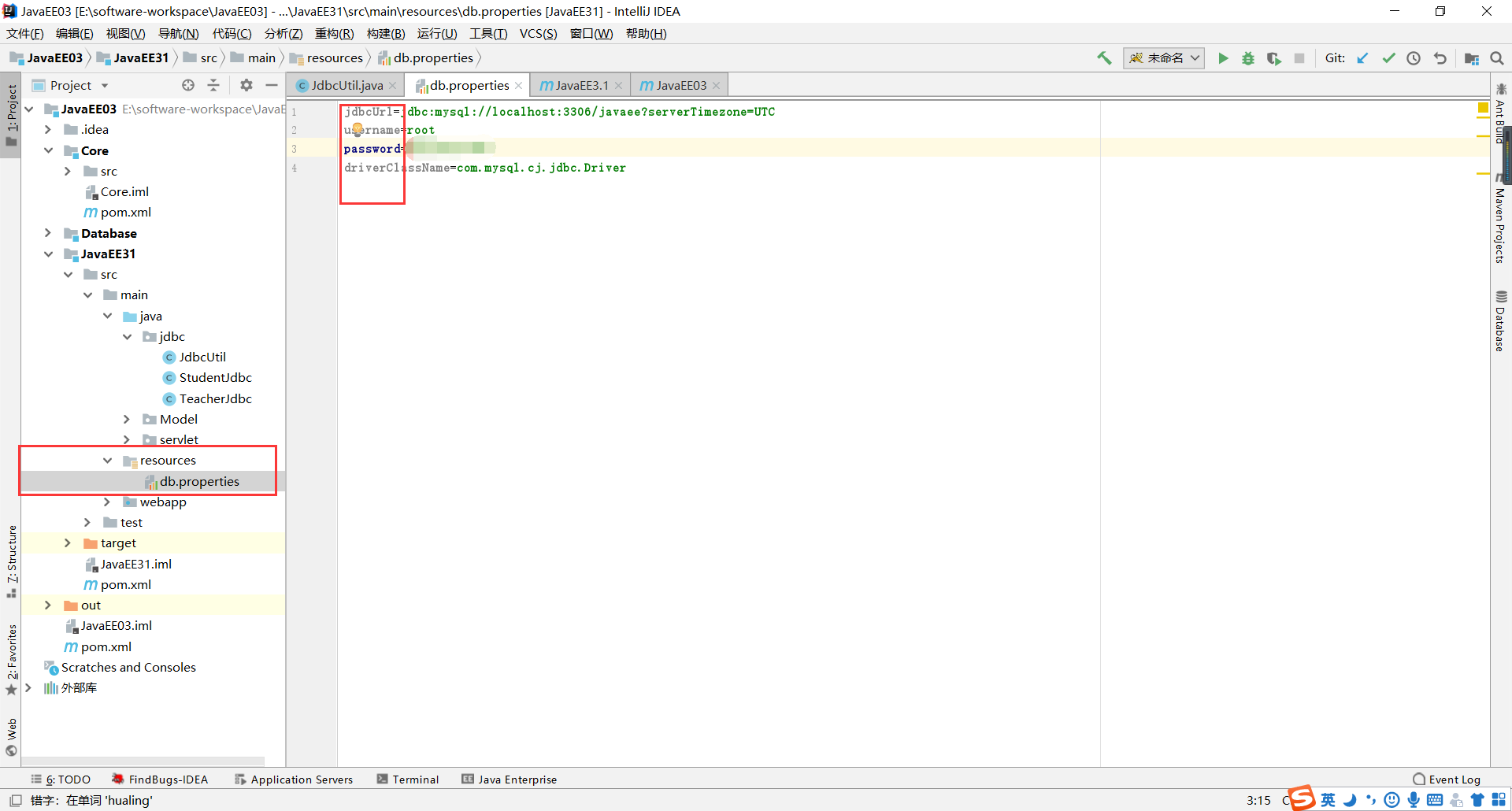Commit changes with Git checkmark

pos(1388,58)
